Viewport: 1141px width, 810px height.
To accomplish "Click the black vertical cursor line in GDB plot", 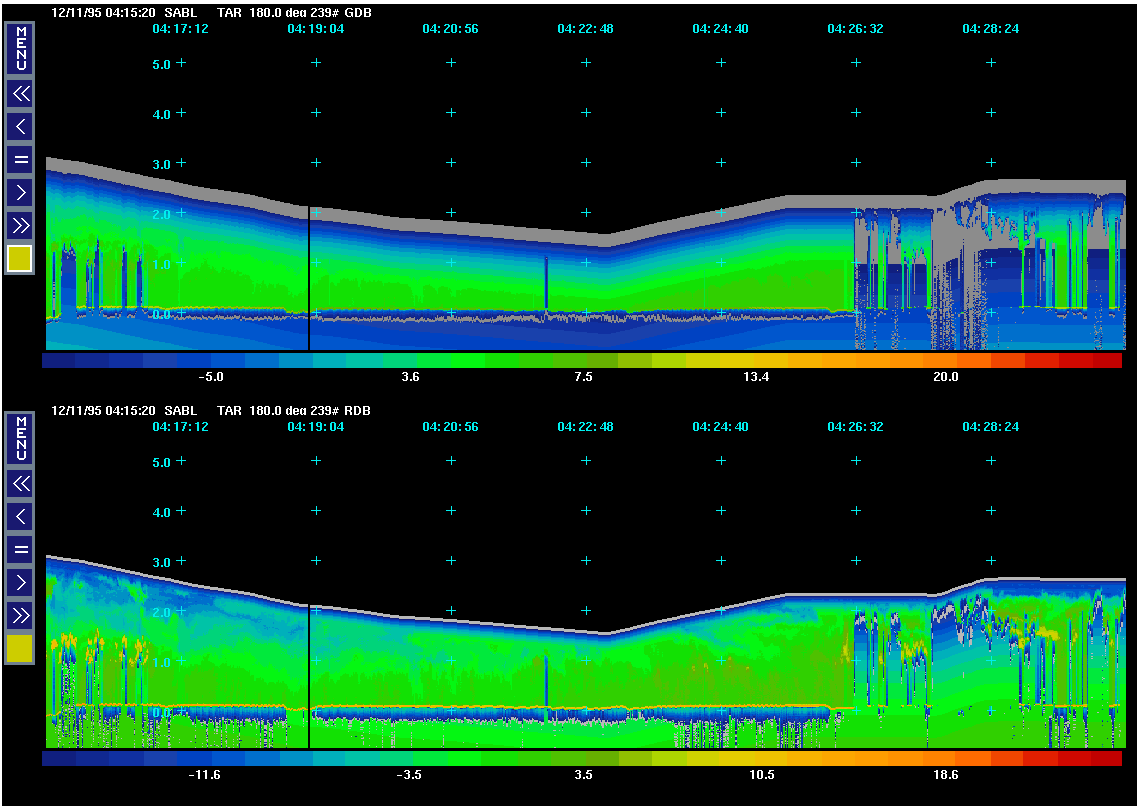I will tap(309, 280).
